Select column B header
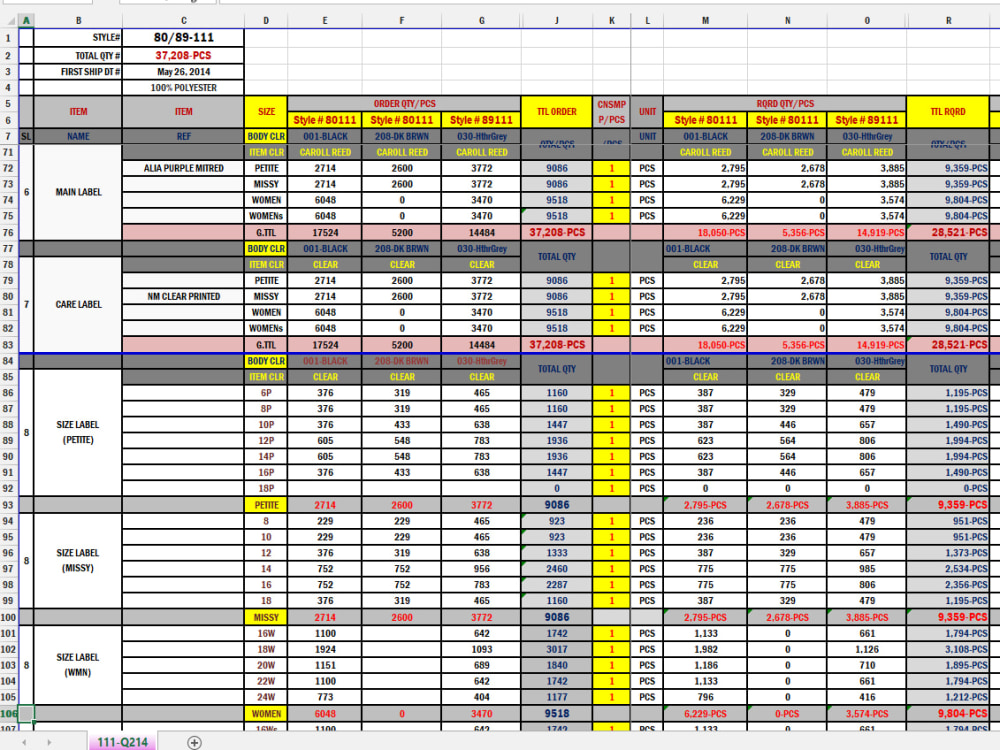Viewport: 1000px width, 750px height. click(x=78, y=20)
